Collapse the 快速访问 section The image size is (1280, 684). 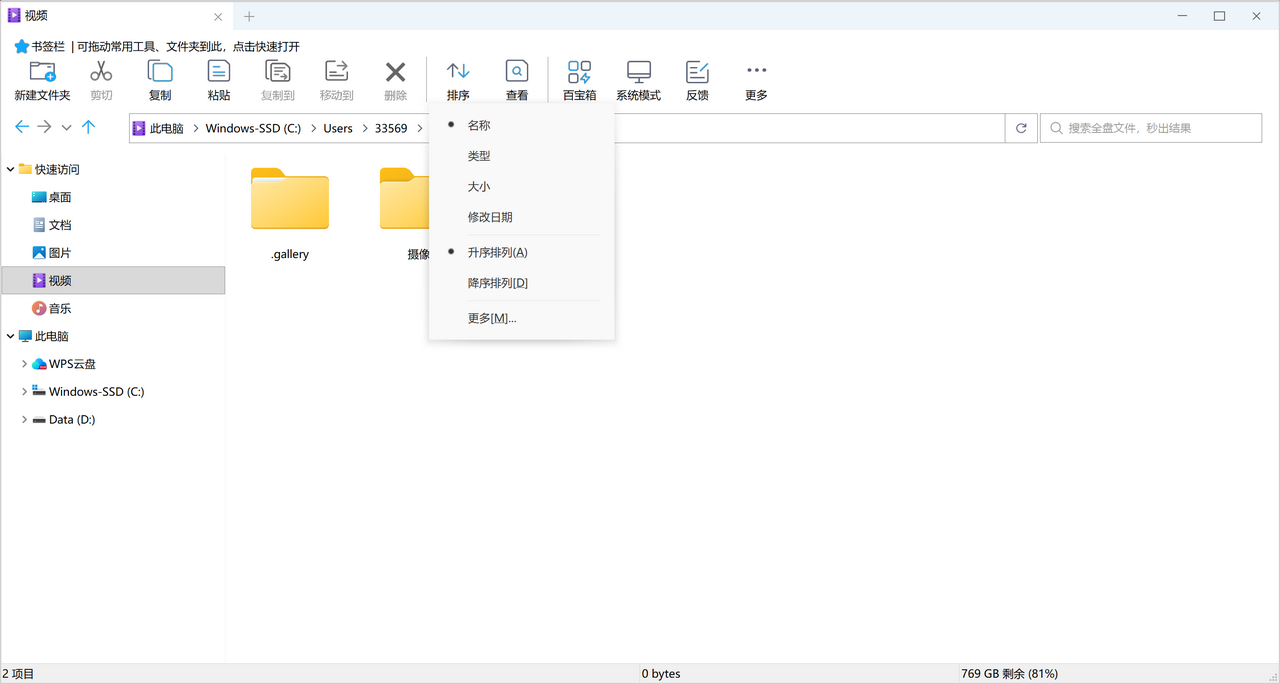pyautogui.click(x=11, y=170)
